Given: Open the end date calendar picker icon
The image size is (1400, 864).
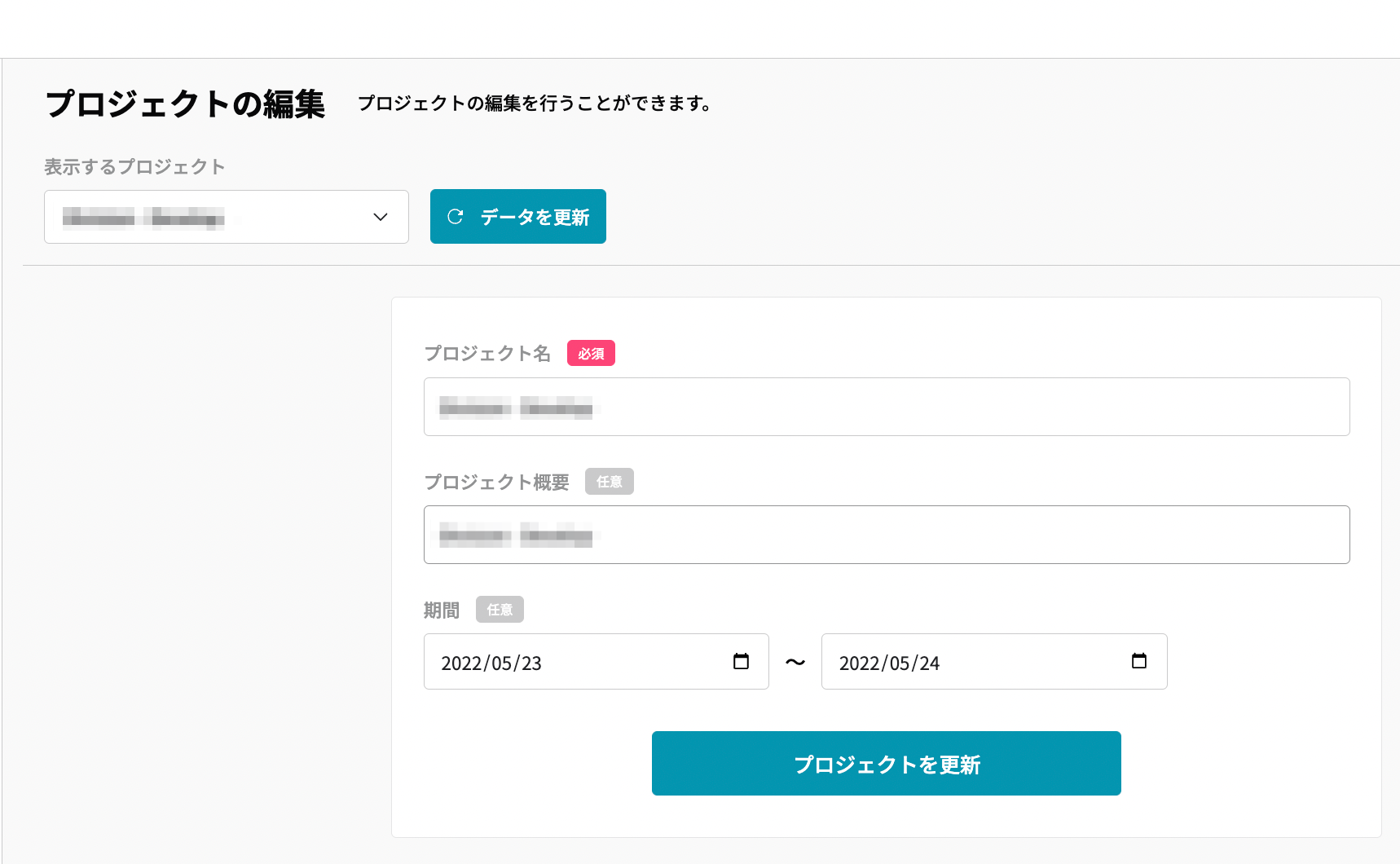Looking at the screenshot, I should (x=1139, y=661).
